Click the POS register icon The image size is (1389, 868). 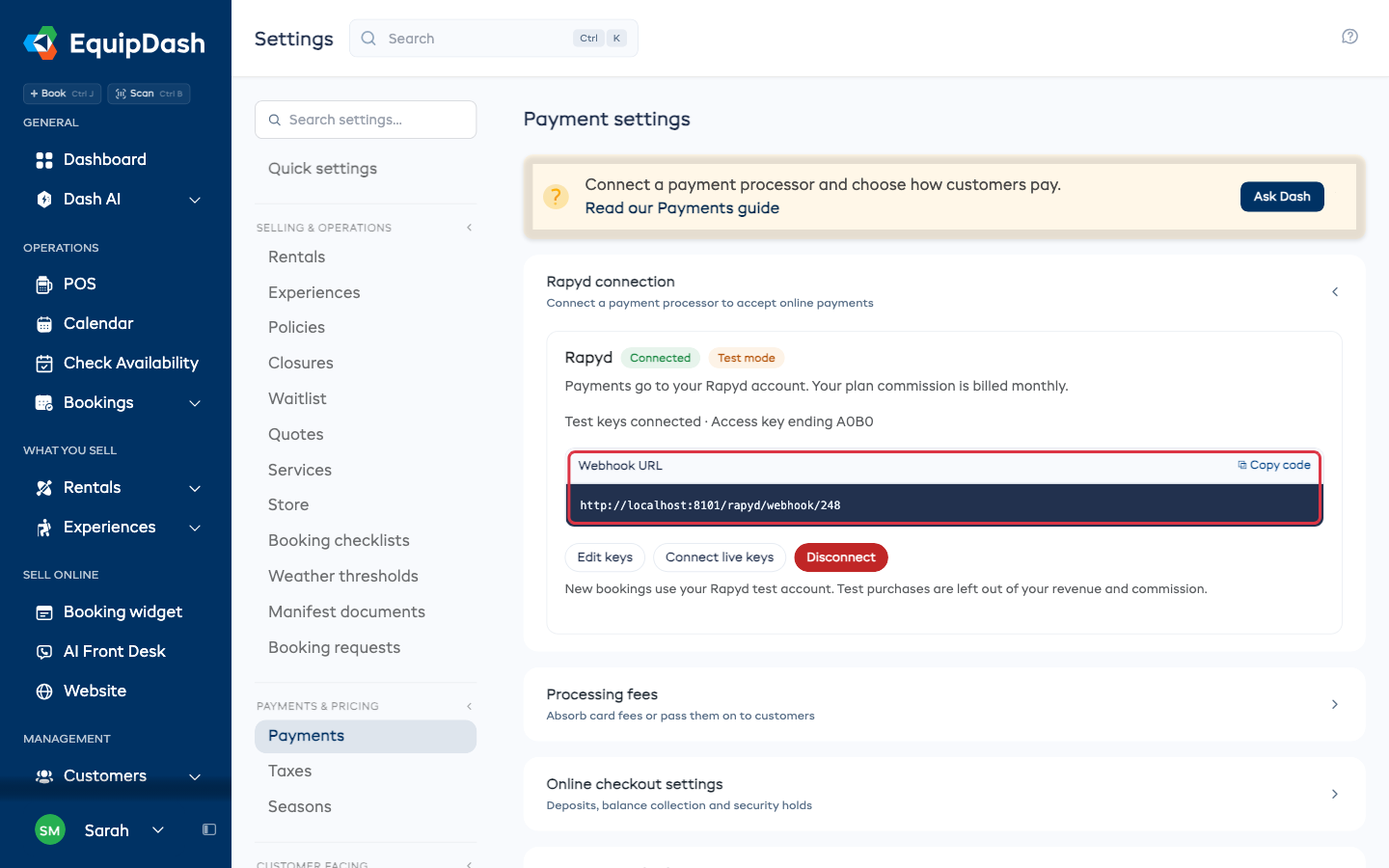click(x=44, y=285)
